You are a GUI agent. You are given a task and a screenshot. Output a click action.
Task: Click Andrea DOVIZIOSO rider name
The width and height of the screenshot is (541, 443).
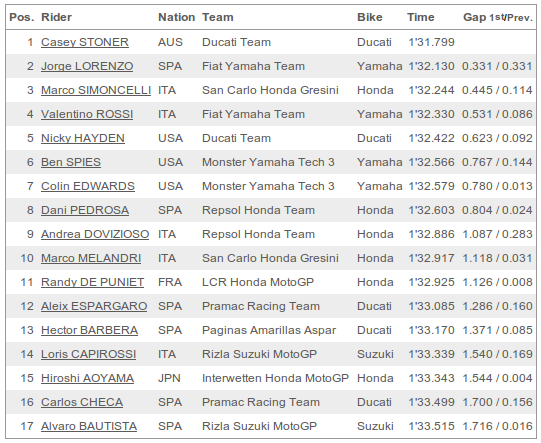95,234
